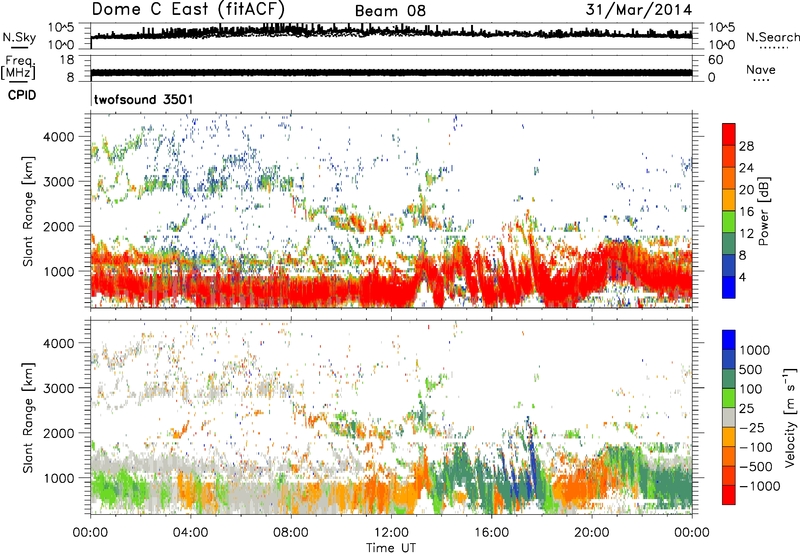
Task: Click the 'N.Sky' legend label
Action: pos(19,37)
